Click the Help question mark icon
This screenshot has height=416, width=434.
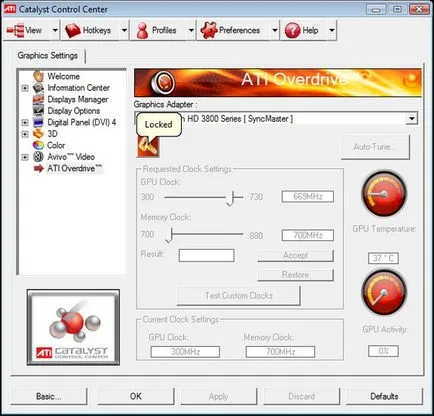293,30
